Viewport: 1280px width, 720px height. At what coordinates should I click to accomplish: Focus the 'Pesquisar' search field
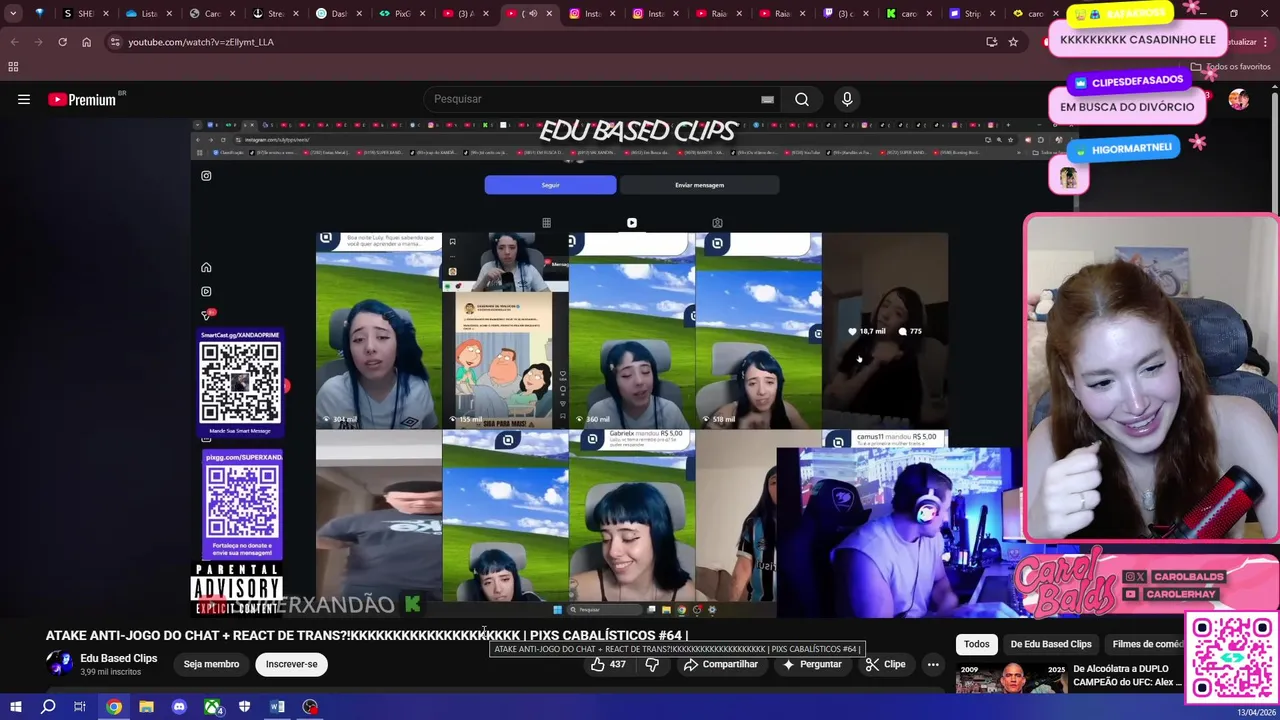590,99
